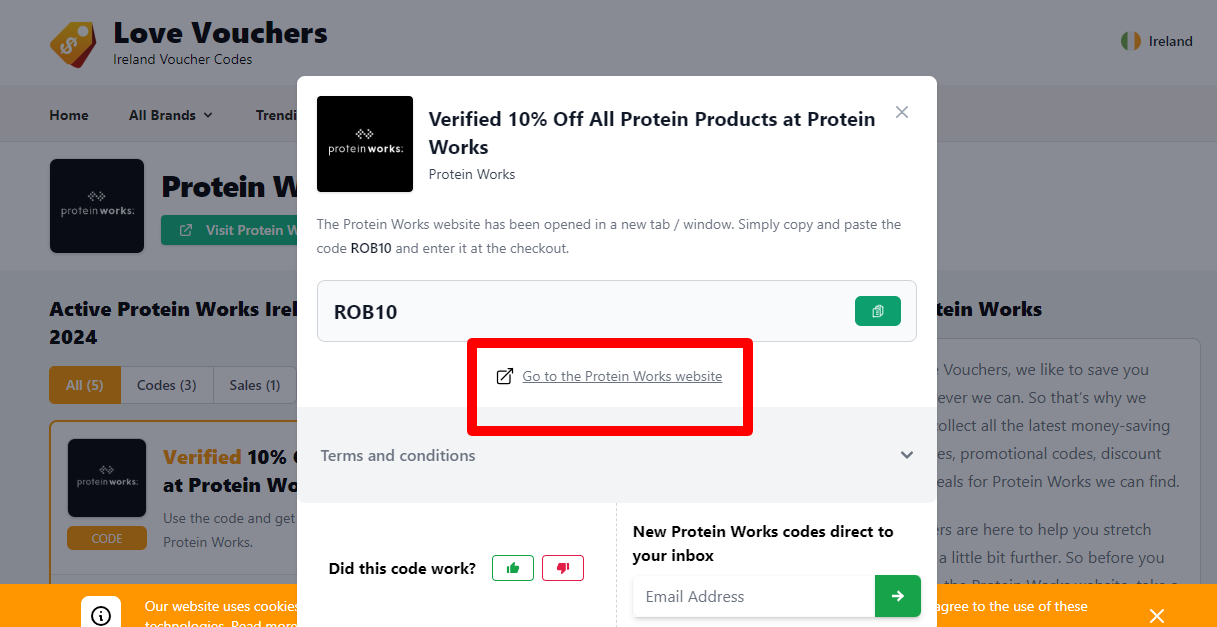Copy the ROB10 code using the clipboard icon
Screen dimensions: 1217x627
(877, 311)
